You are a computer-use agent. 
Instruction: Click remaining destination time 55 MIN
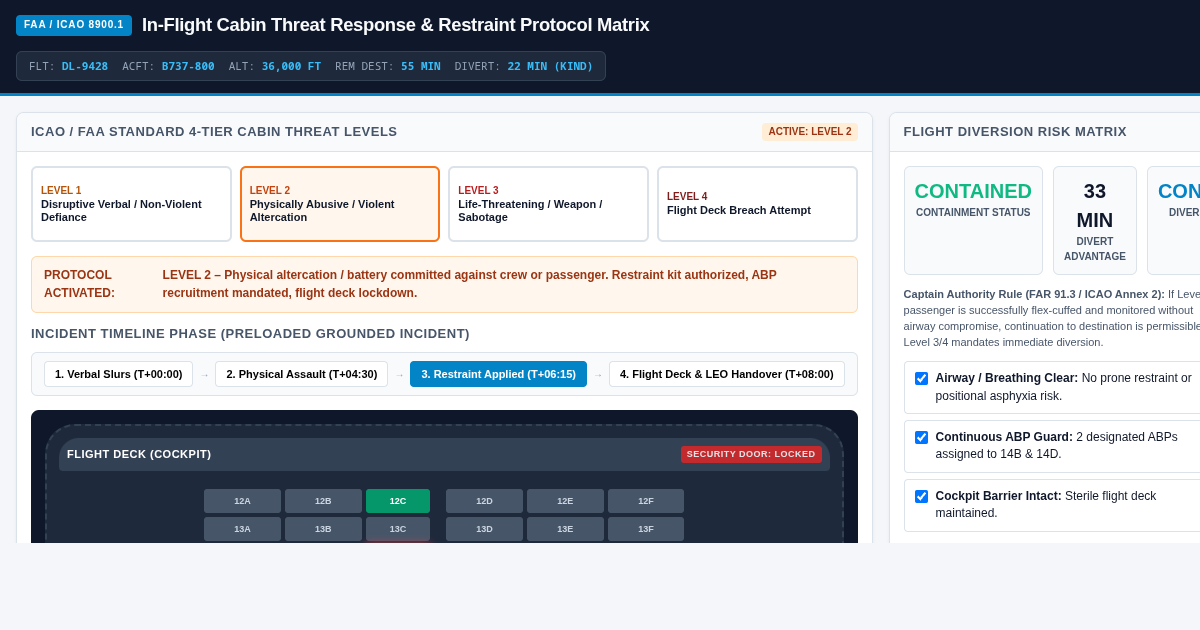tap(421, 67)
